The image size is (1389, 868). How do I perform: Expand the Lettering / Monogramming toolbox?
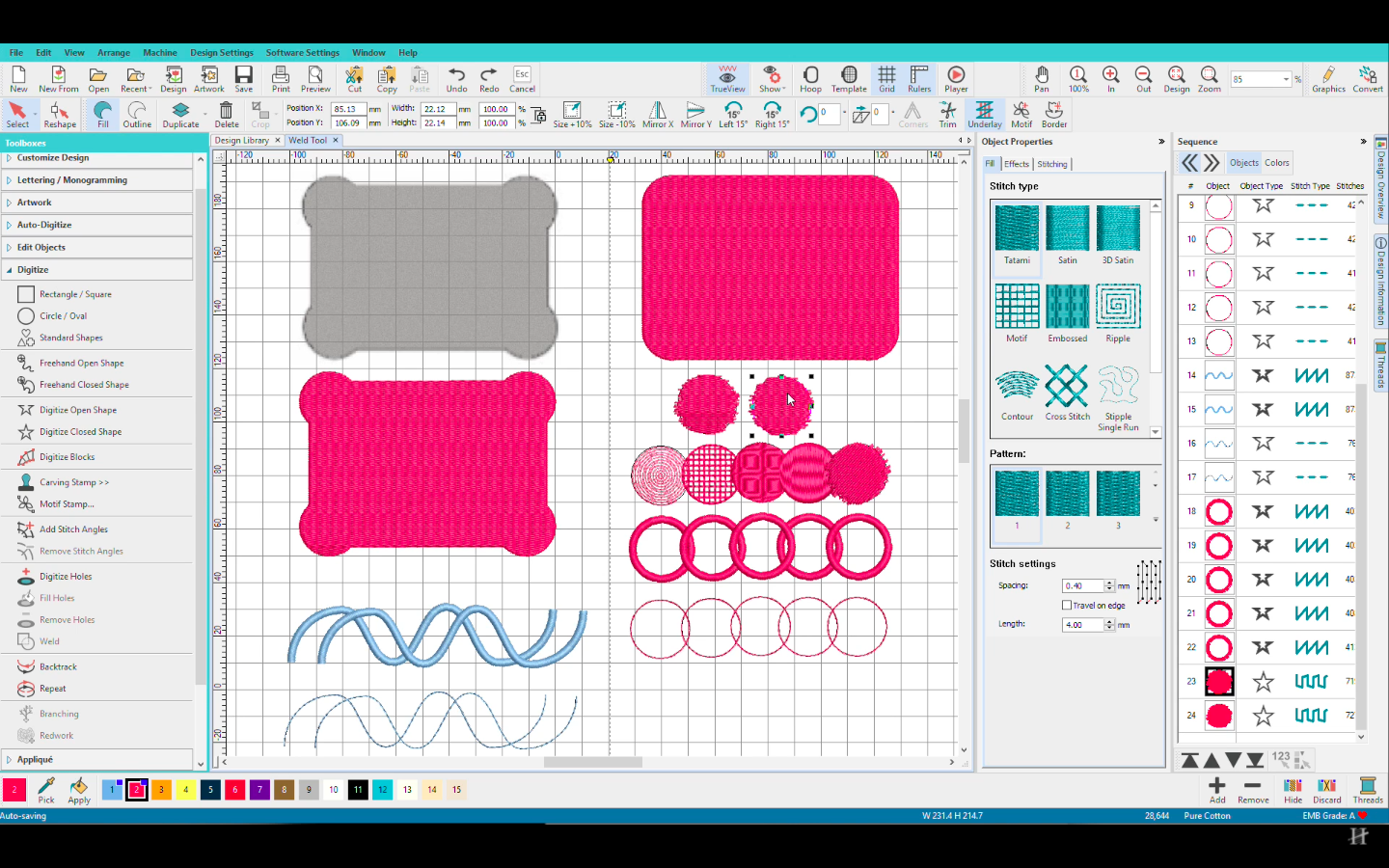coord(72,180)
